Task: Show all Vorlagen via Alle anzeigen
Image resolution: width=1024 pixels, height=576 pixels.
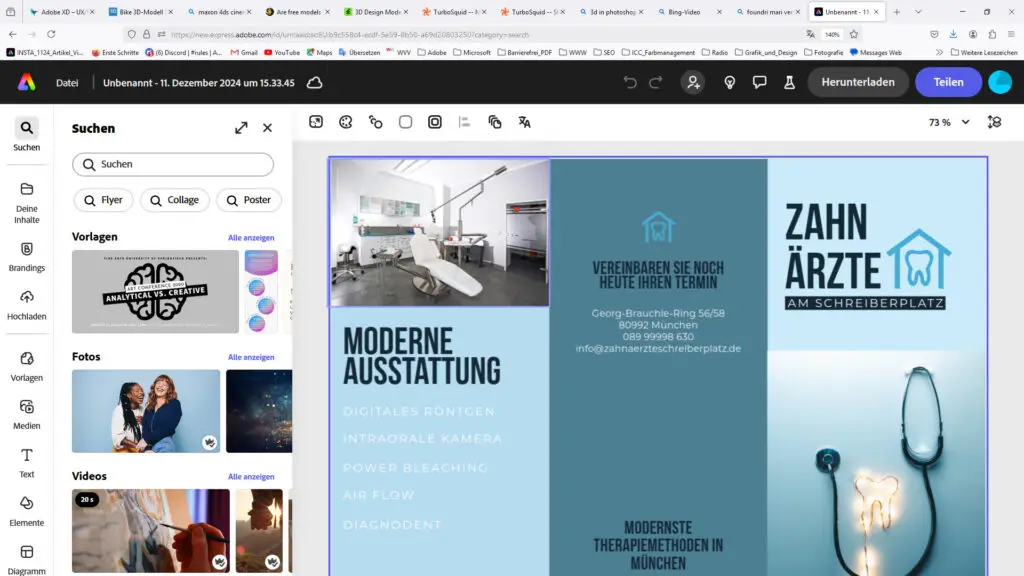Action: (x=251, y=238)
